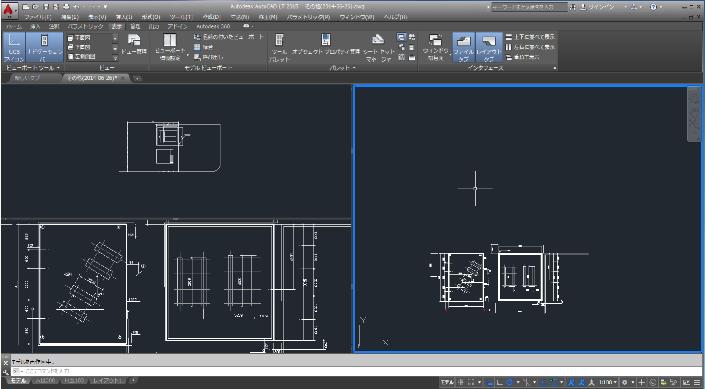Viewport: 705px width, 389px height.
Task: Click inside the upper-left viewport drawing
Action: tap(175, 152)
